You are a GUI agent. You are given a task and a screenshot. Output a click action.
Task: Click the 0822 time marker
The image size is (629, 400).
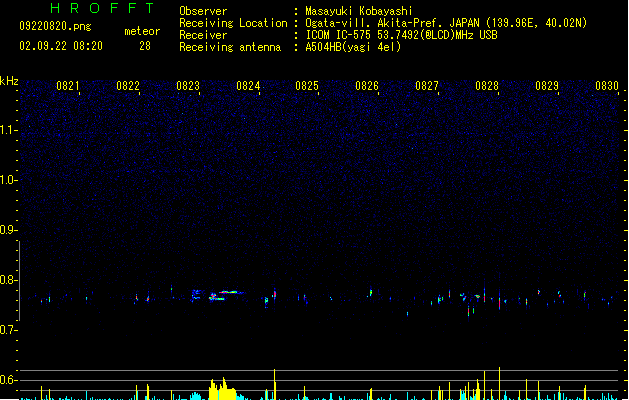click(128, 86)
